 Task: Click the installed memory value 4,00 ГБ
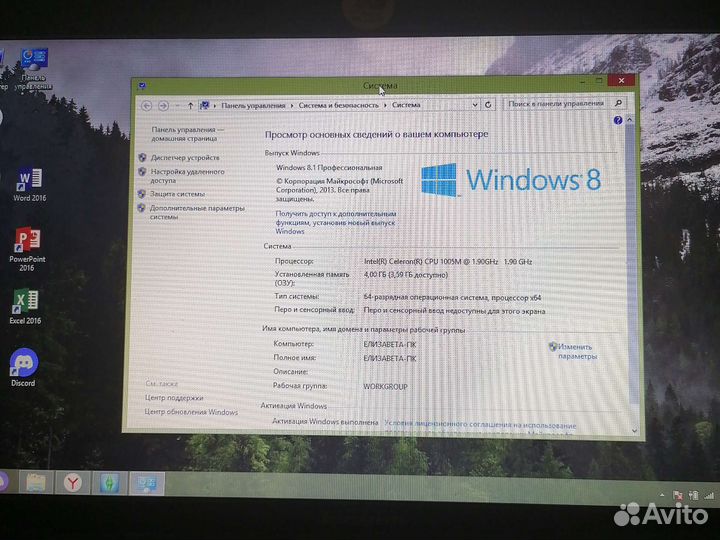(x=405, y=275)
